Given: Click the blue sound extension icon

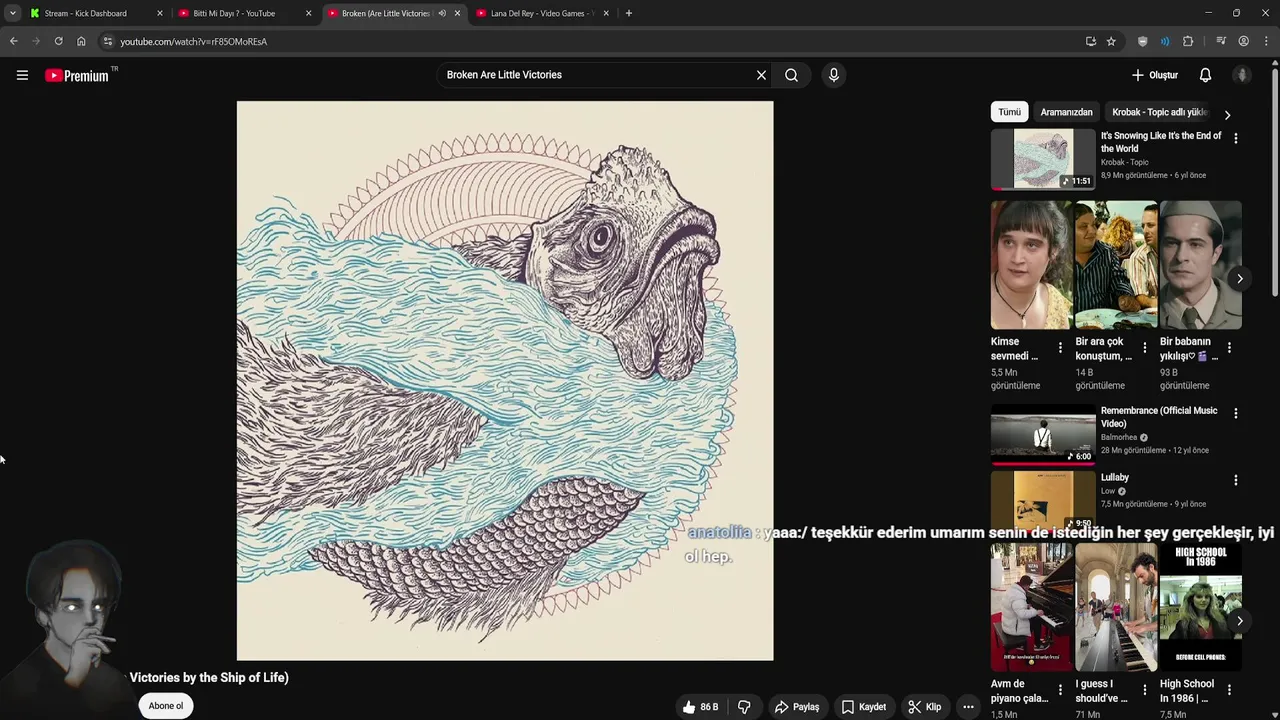Looking at the screenshot, I should point(1165,41).
